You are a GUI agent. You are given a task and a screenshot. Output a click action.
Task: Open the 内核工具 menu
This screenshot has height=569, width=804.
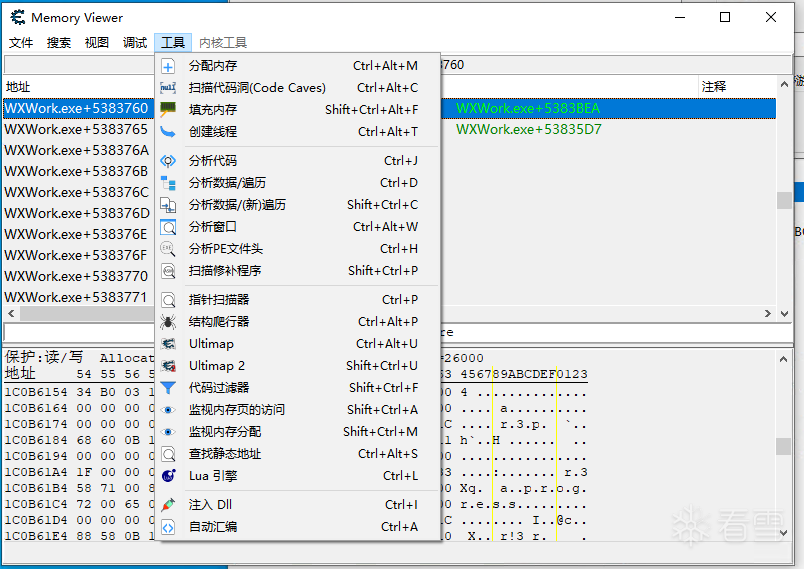[223, 43]
